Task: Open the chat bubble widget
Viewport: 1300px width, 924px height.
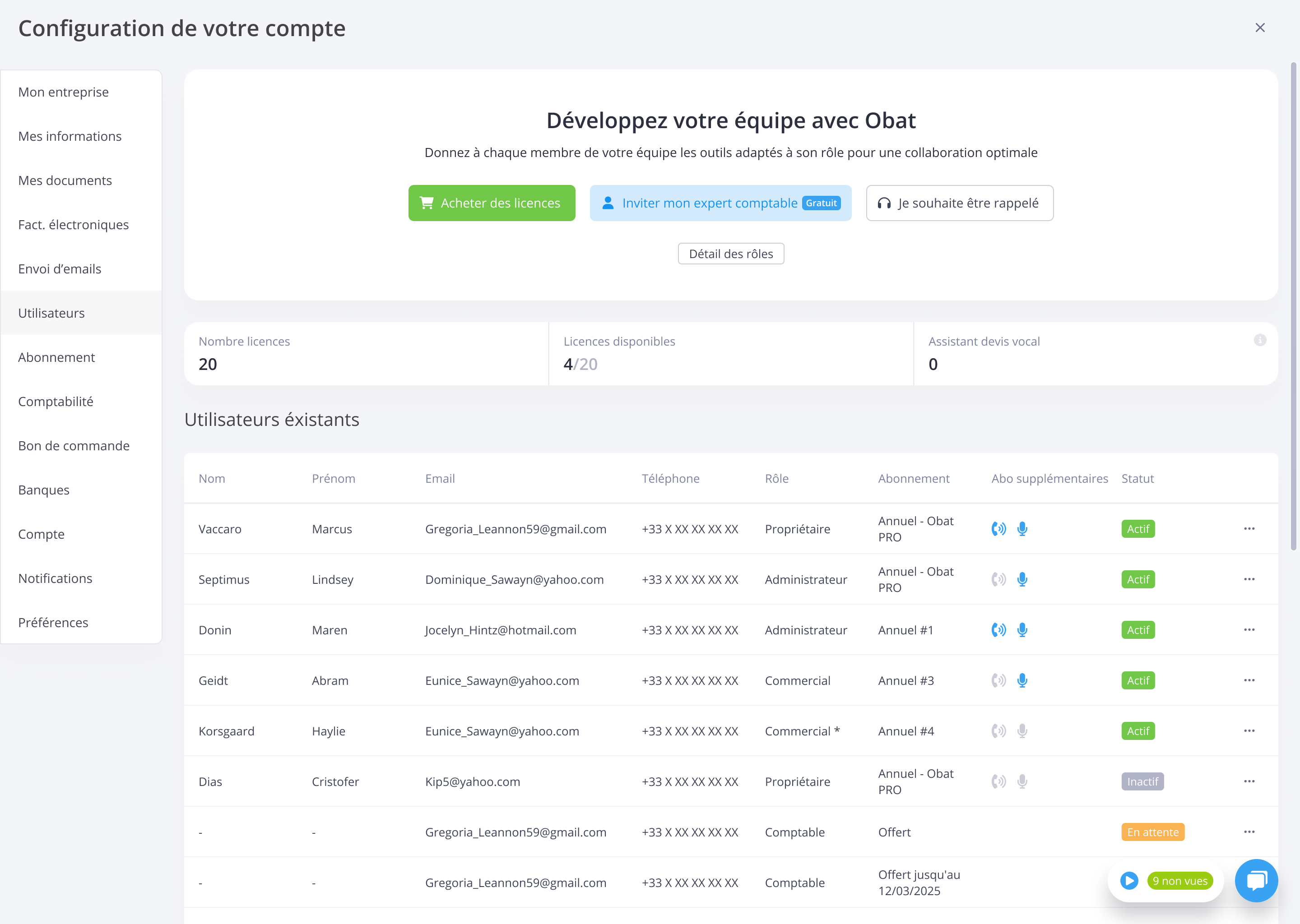Action: point(1256,880)
